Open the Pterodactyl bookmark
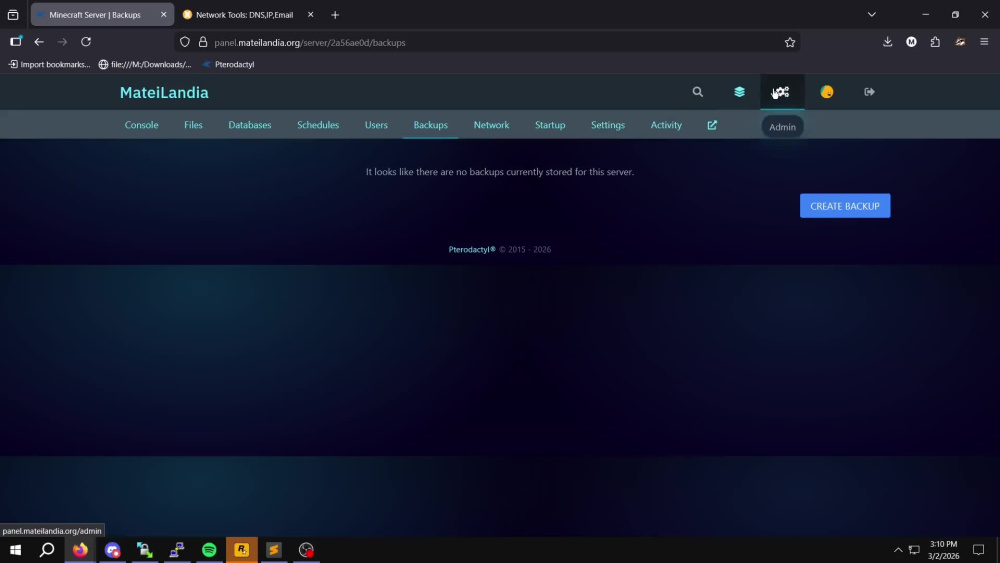 228,64
